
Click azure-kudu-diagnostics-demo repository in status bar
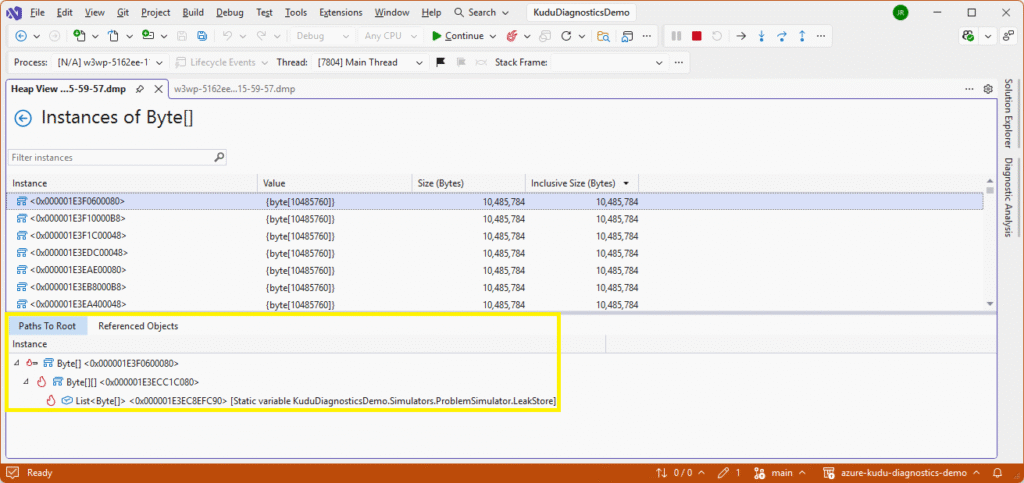tap(902, 473)
